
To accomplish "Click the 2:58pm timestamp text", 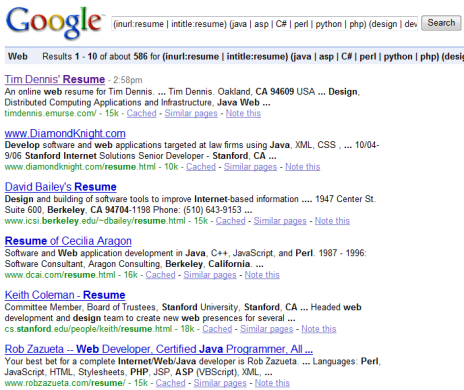I will point(128,80).
